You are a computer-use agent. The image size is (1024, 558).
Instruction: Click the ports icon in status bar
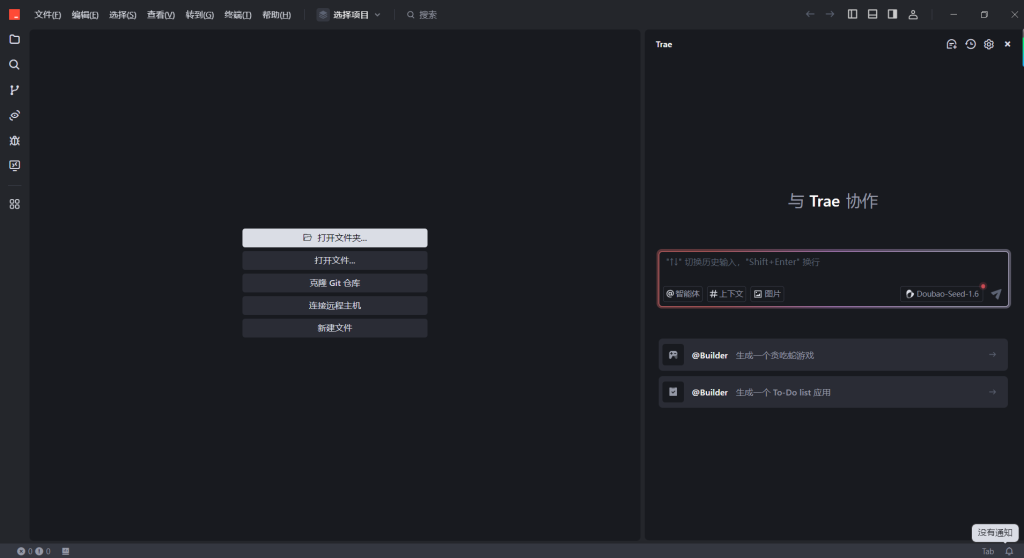coord(65,551)
